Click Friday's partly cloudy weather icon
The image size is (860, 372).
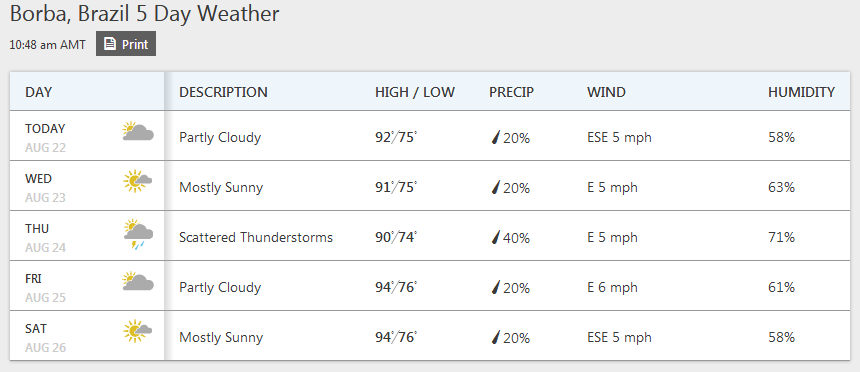[x=138, y=281]
